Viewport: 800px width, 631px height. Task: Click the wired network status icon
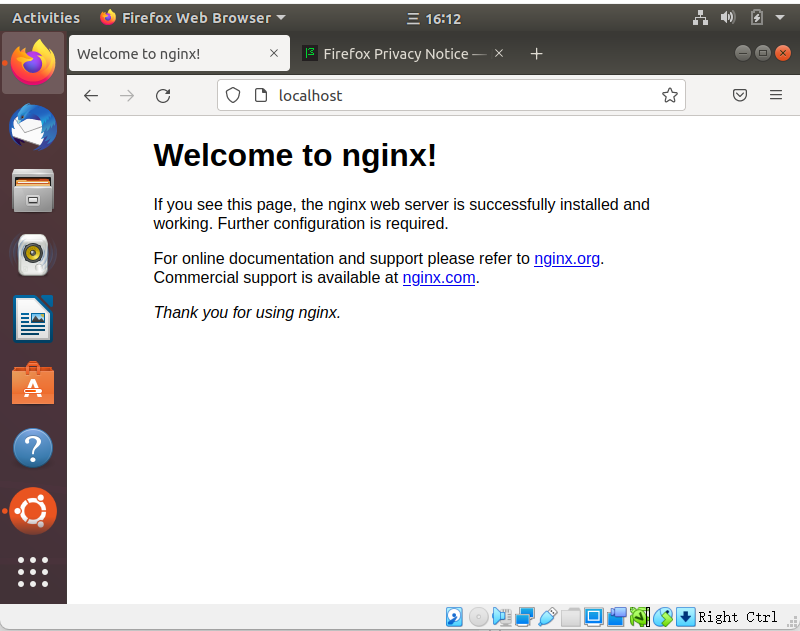click(x=700, y=18)
